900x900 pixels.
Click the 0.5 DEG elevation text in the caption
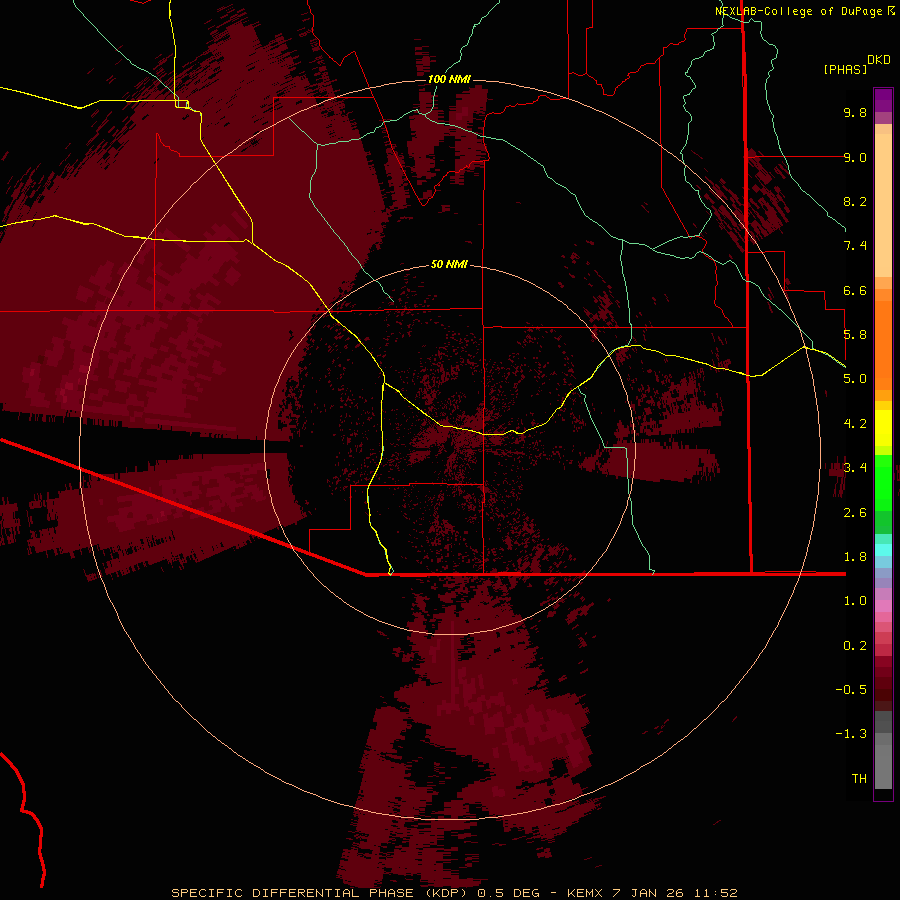(x=509, y=893)
